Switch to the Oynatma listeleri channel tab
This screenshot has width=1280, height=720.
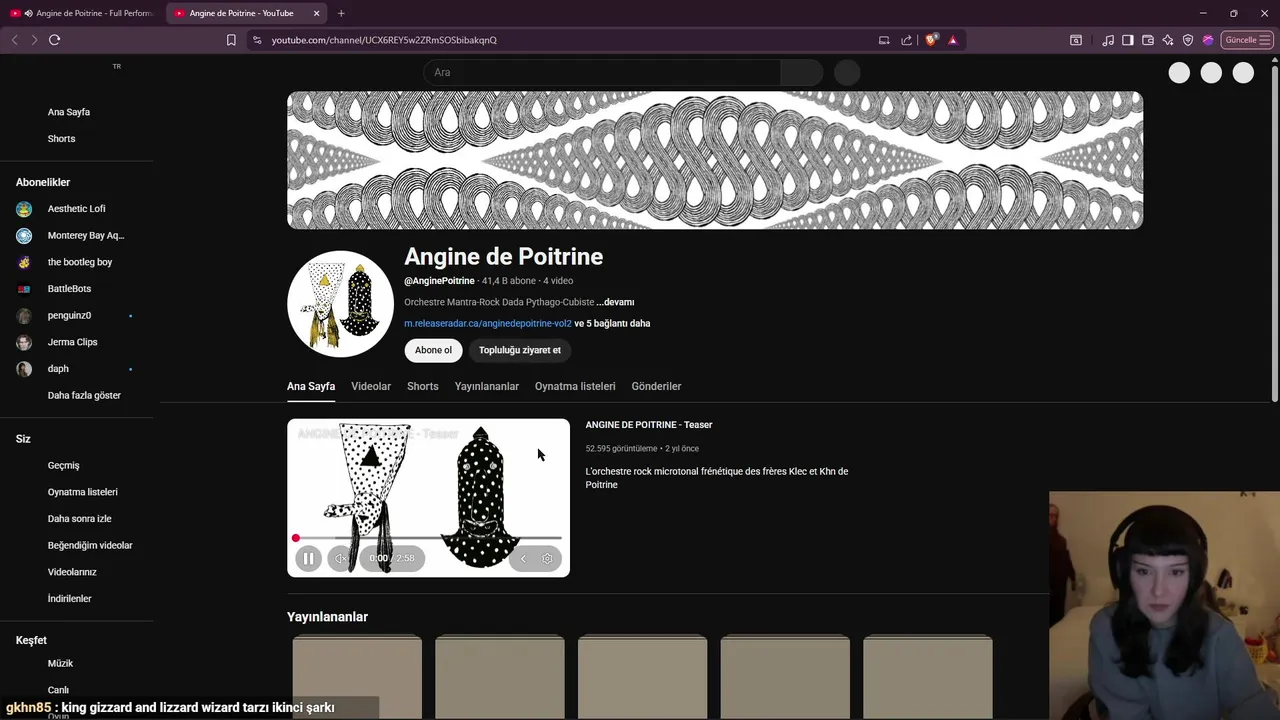(x=575, y=386)
